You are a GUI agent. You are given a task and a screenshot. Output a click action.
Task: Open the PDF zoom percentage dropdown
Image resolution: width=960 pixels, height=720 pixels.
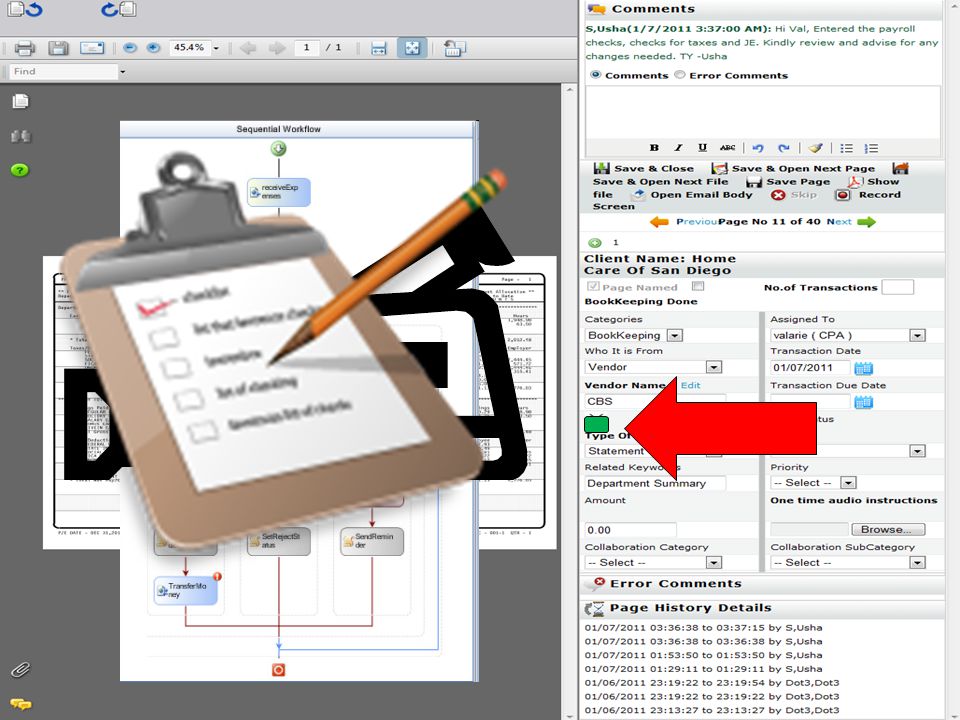216,48
